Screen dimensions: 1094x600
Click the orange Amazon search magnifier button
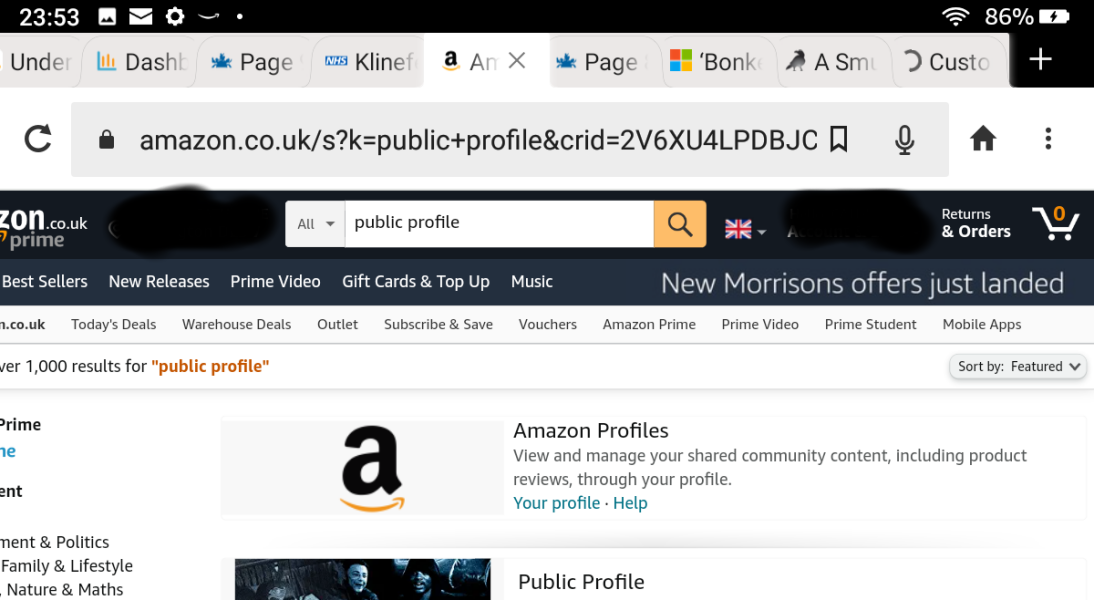[680, 224]
